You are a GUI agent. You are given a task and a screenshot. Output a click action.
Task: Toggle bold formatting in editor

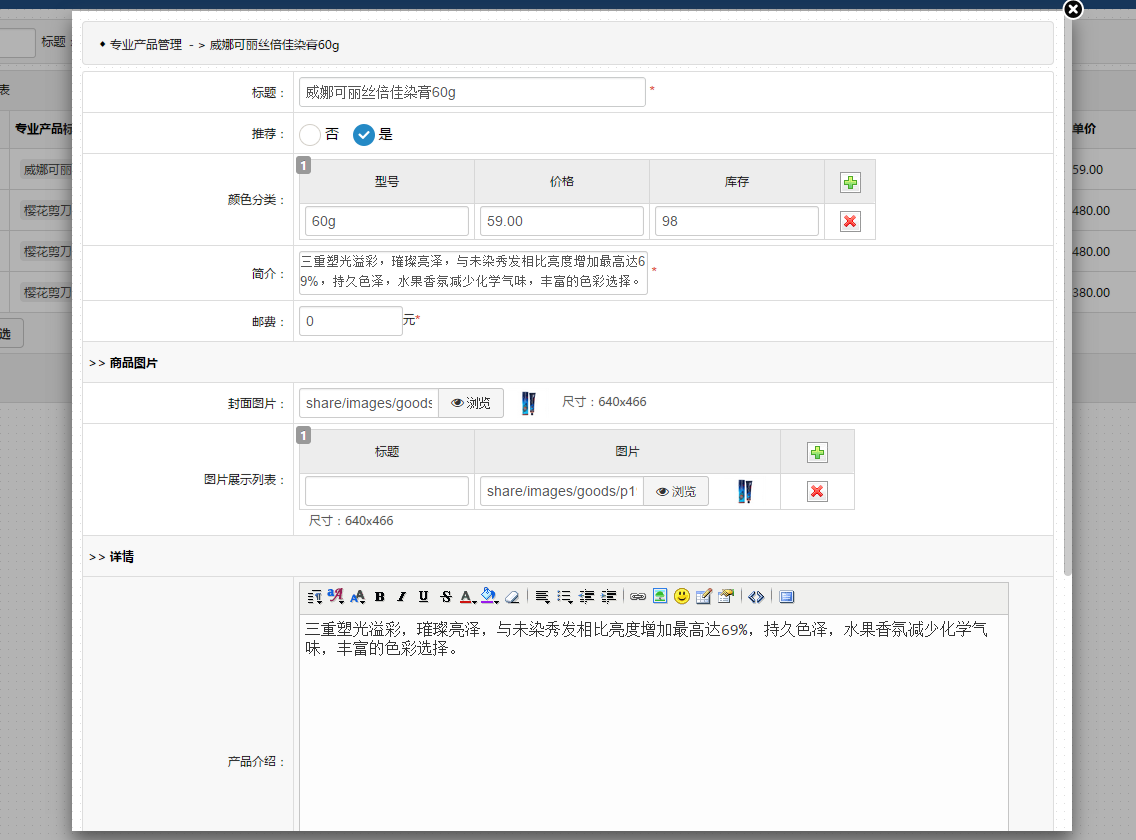380,597
